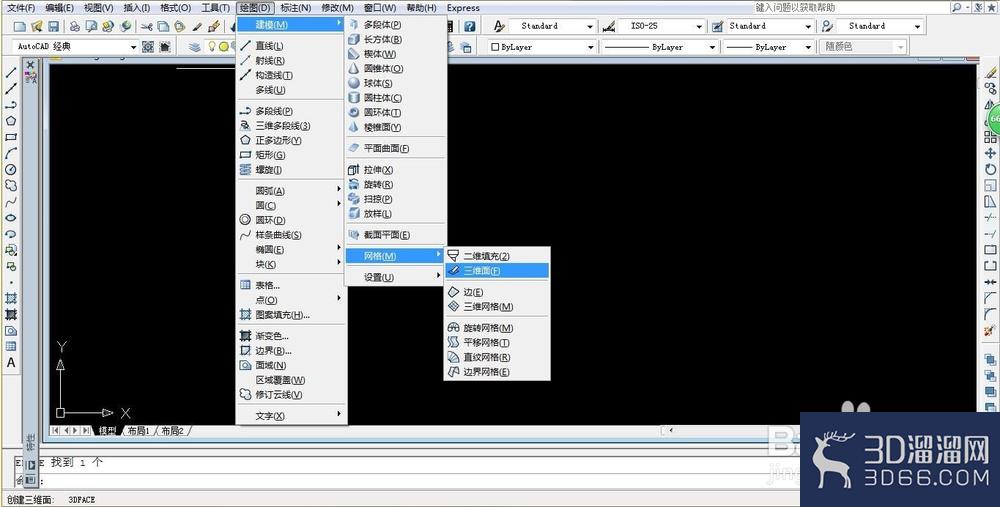Open the multileader style Standard dropdown

coord(917,27)
